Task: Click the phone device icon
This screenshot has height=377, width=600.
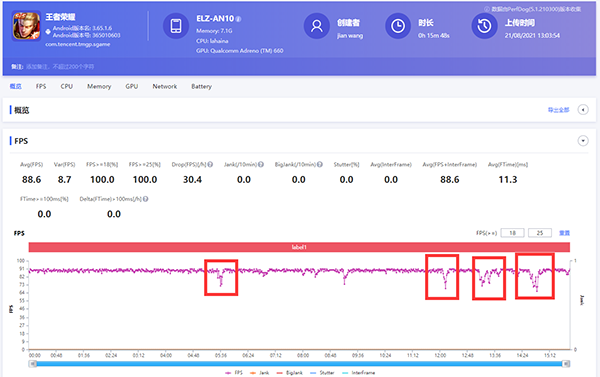Action: [x=176, y=26]
